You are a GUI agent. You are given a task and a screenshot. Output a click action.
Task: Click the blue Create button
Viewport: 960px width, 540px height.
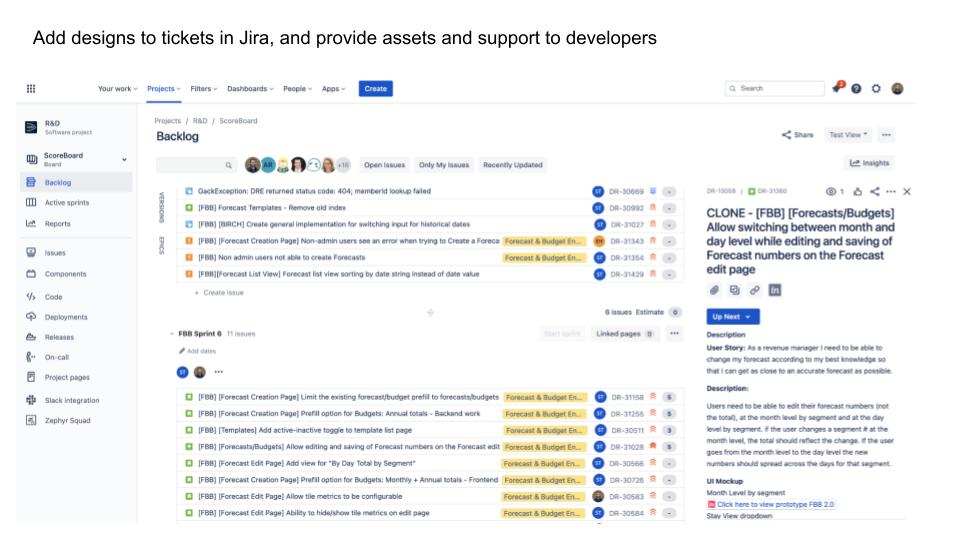coord(376,89)
